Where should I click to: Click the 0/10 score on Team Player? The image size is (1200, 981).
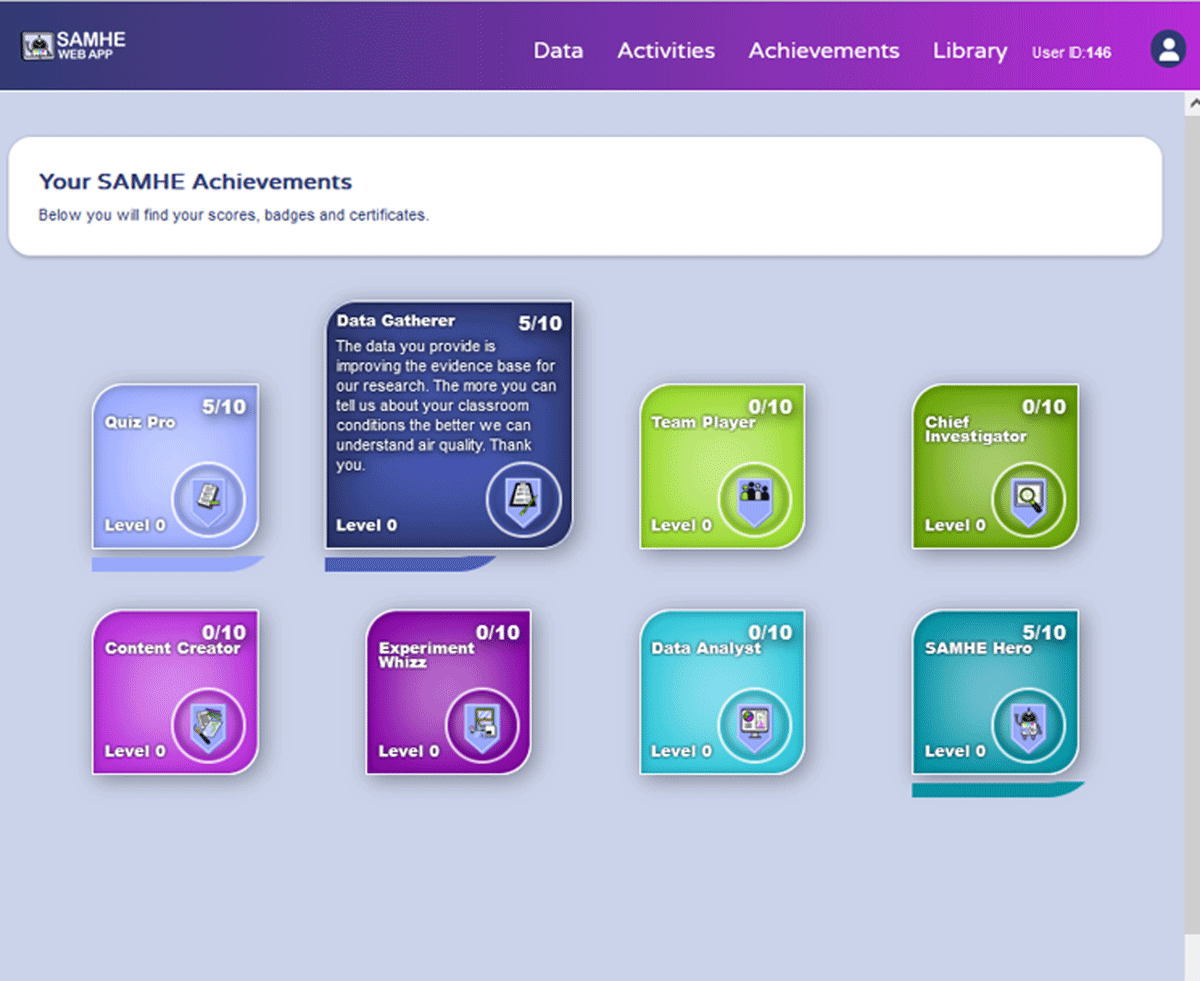click(770, 406)
